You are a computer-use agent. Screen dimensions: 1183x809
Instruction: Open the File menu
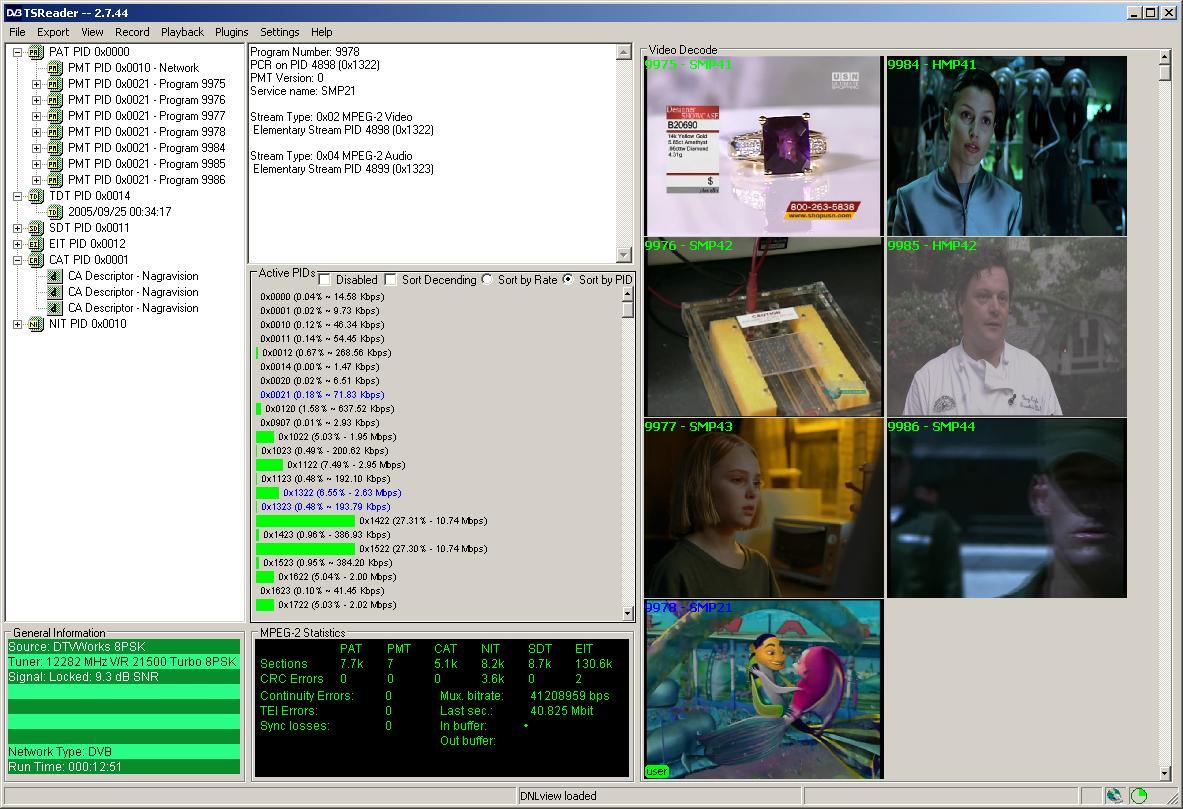[x=17, y=32]
